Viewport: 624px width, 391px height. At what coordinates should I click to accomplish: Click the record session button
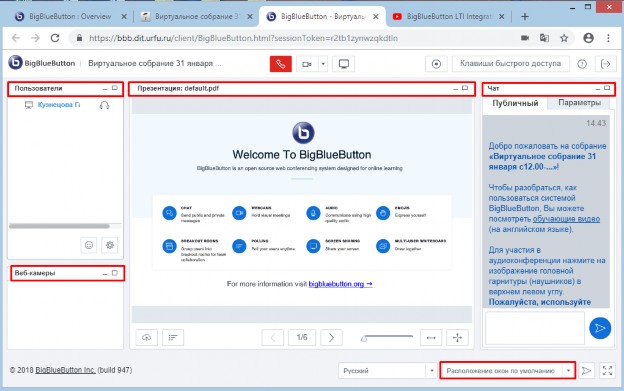[436, 64]
